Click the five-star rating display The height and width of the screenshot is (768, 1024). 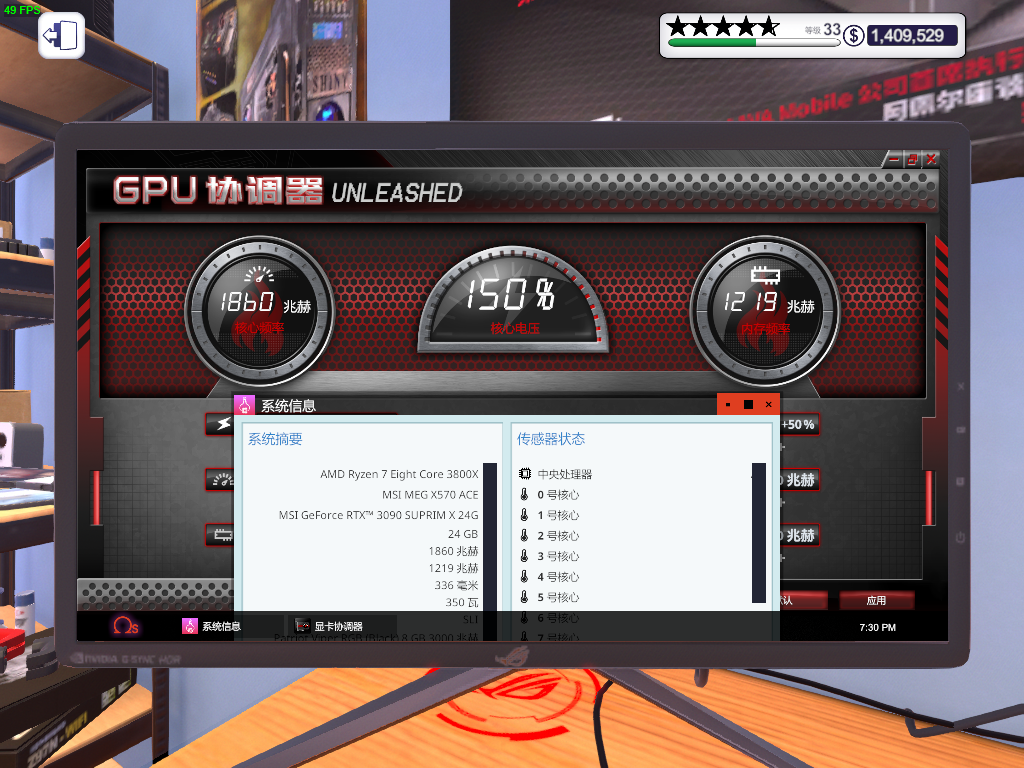pos(724,27)
